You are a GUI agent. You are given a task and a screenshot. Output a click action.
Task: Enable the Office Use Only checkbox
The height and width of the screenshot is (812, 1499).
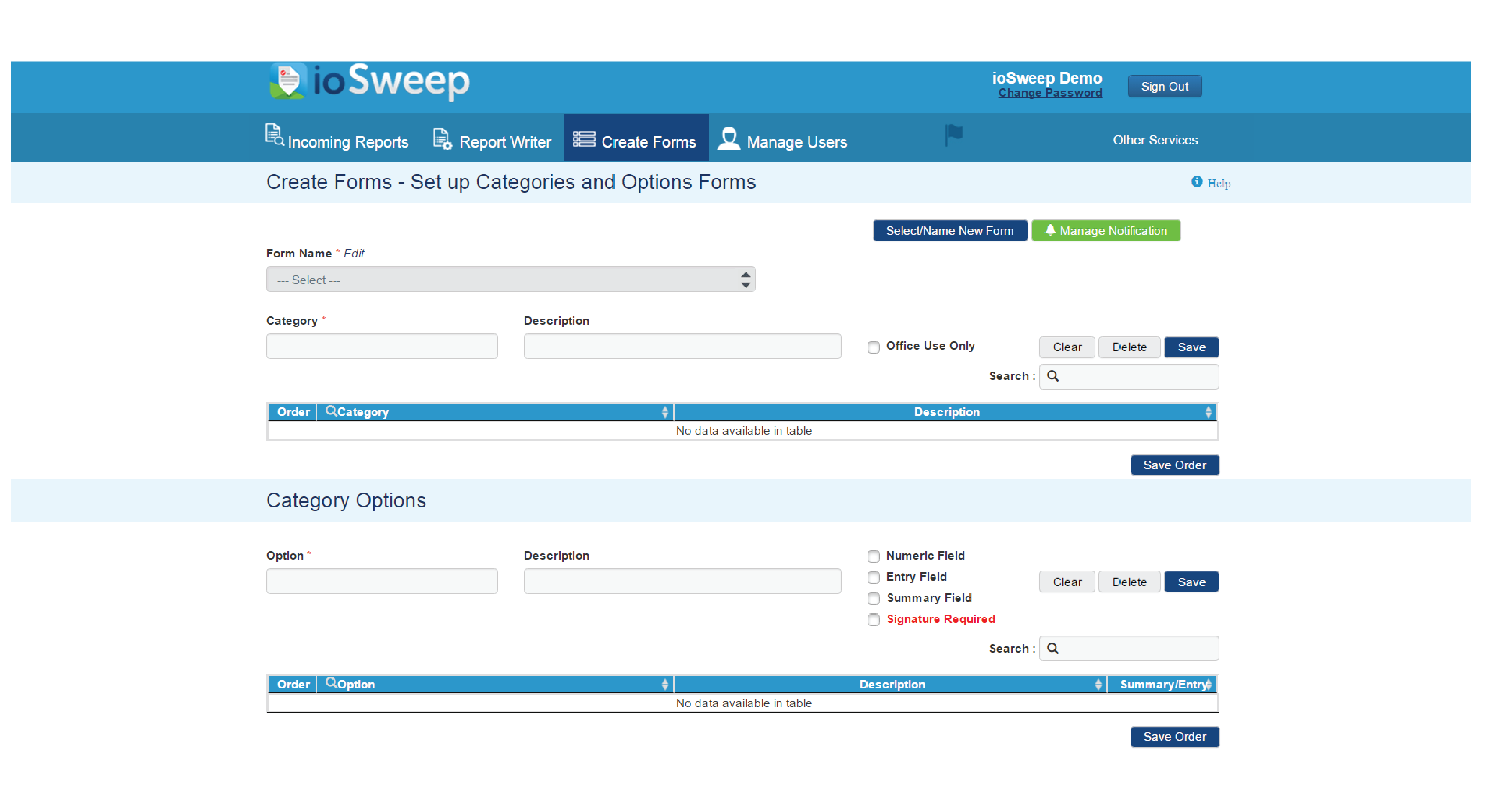[x=874, y=347]
